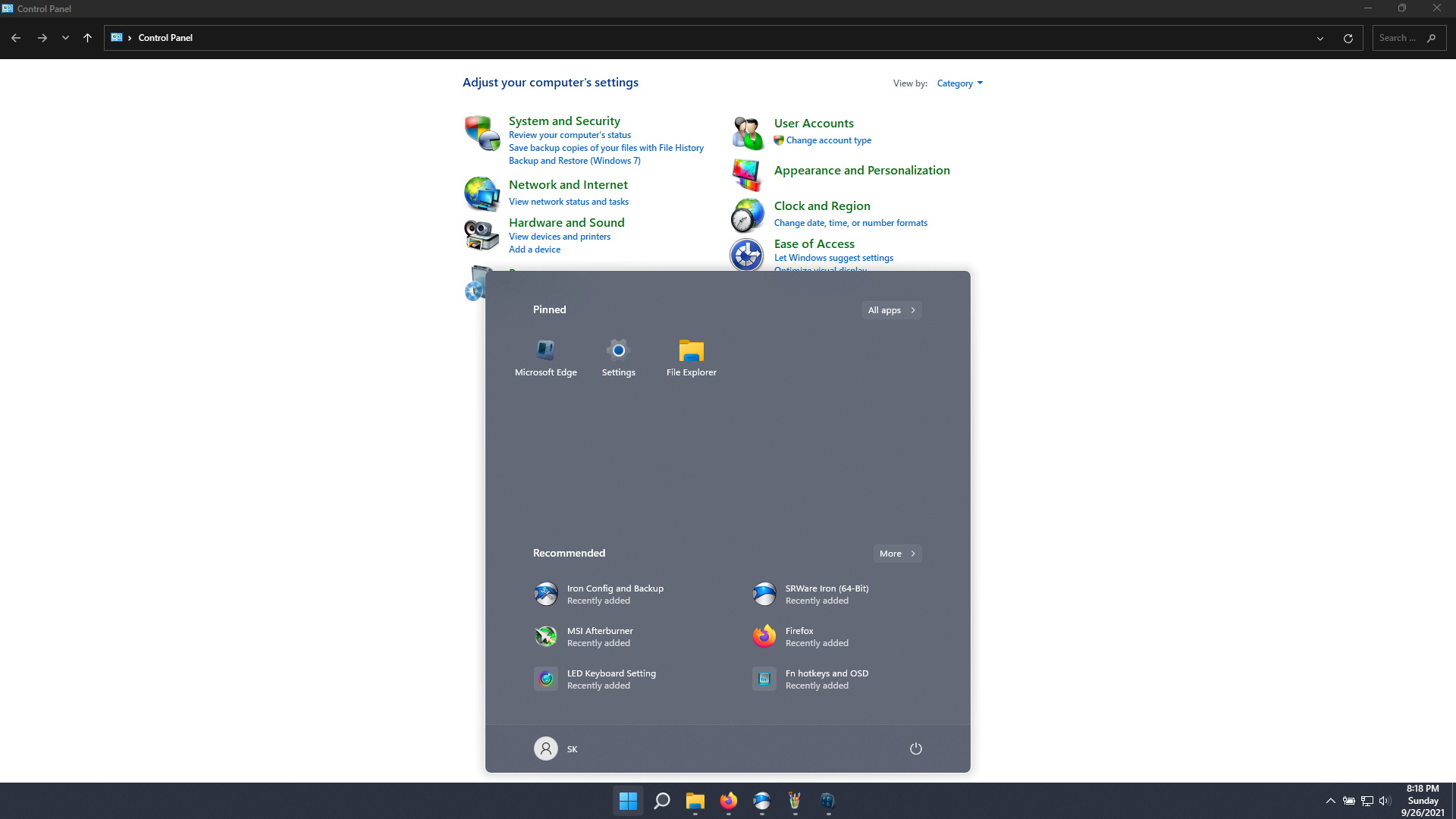Click the Windows Start taskbar button

(x=628, y=801)
